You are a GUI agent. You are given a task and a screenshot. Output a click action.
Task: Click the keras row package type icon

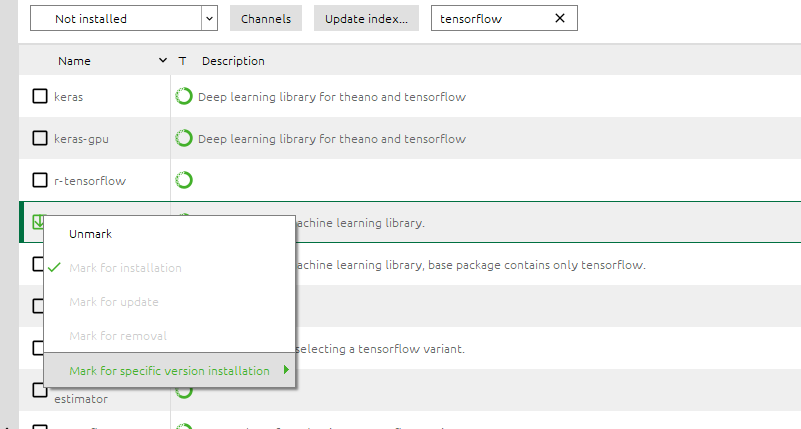[184, 96]
